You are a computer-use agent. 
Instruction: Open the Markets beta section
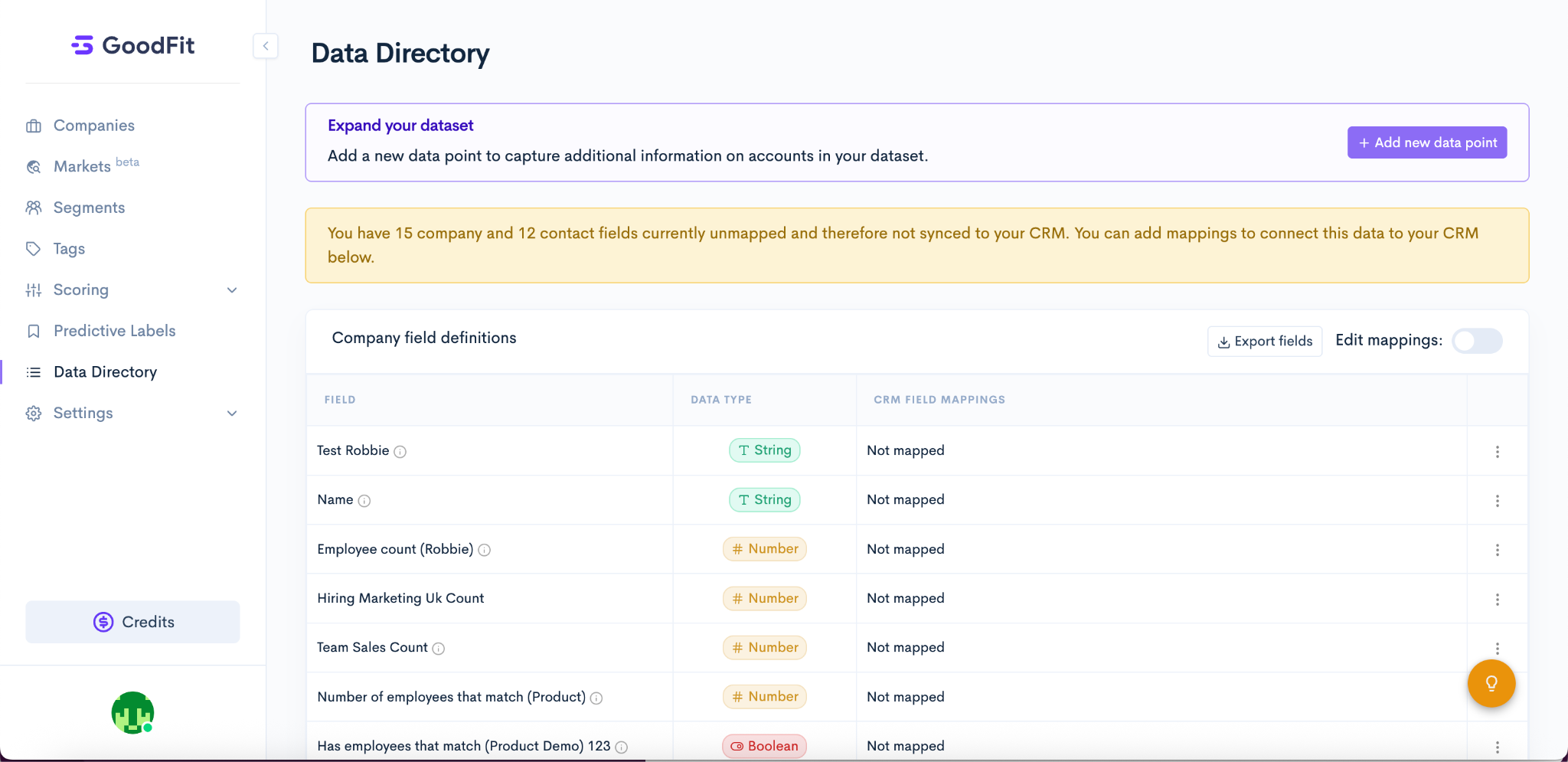click(83, 166)
